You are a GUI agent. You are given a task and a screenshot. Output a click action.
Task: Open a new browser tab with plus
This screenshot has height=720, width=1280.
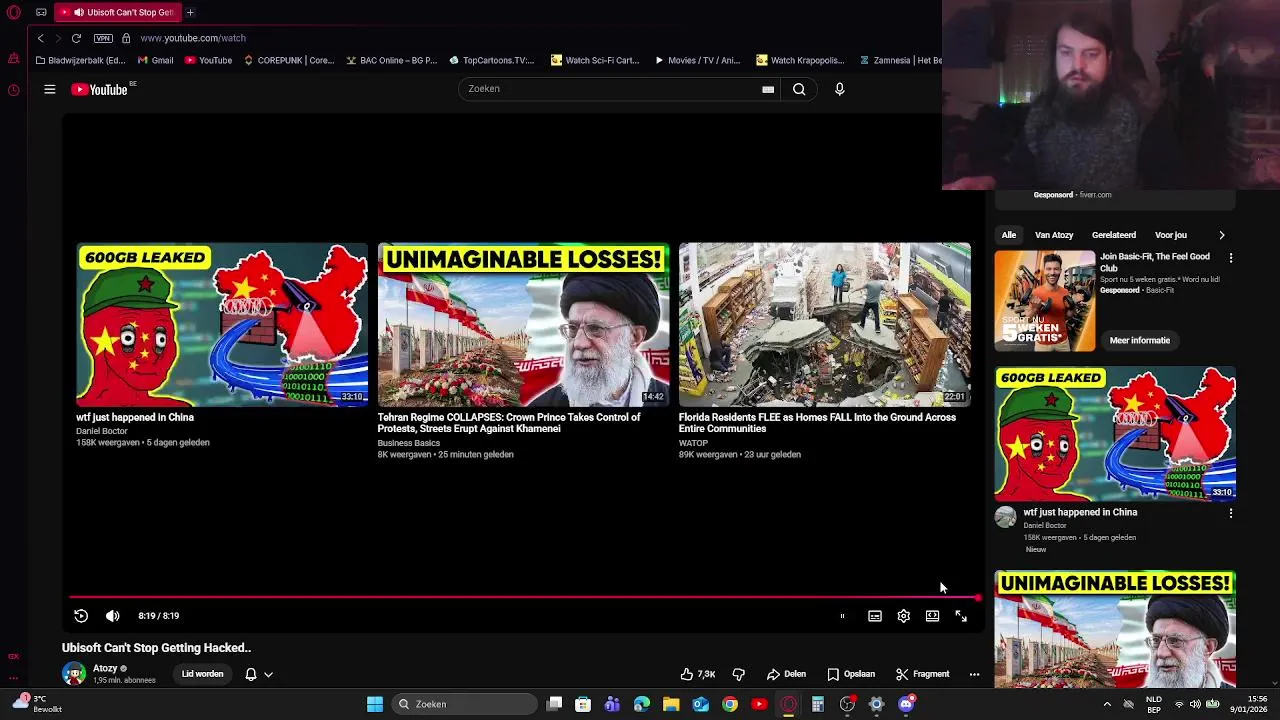click(x=190, y=12)
